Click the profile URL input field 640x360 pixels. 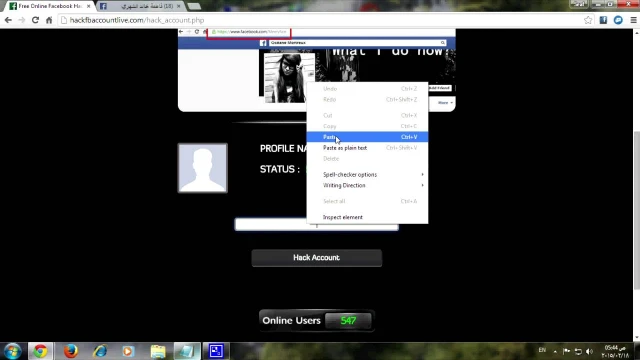coord(316,224)
